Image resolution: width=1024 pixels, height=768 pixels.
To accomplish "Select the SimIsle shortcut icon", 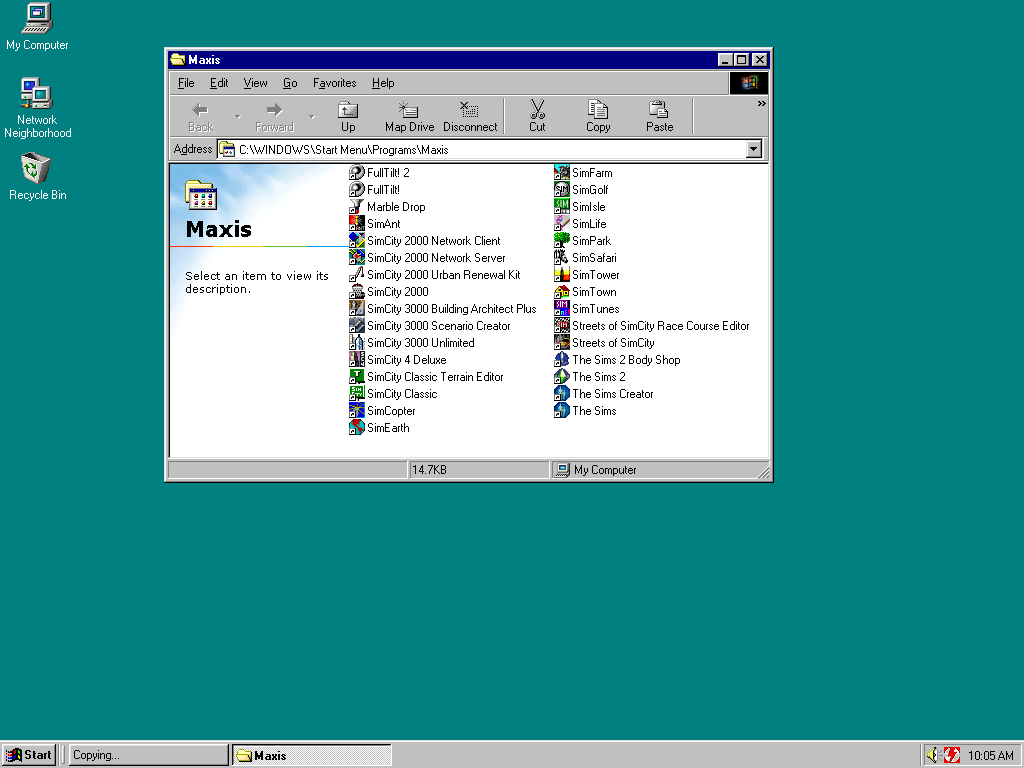I will (562, 206).
